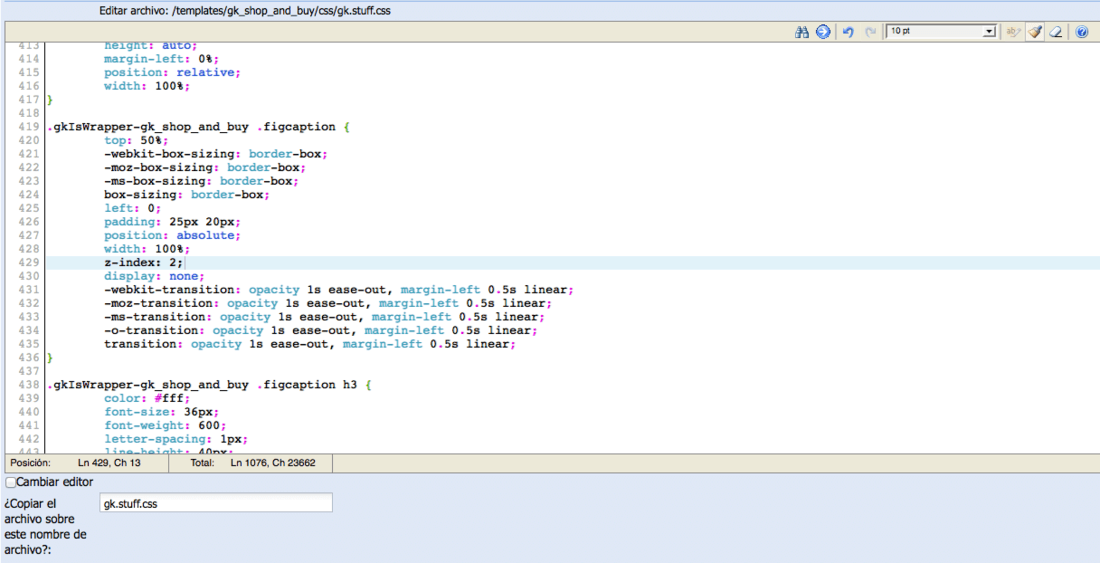The height and width of the screenshot is (563, 1100).
Task: Click the 'margin-left: 0%;' line
Action: 161,59
